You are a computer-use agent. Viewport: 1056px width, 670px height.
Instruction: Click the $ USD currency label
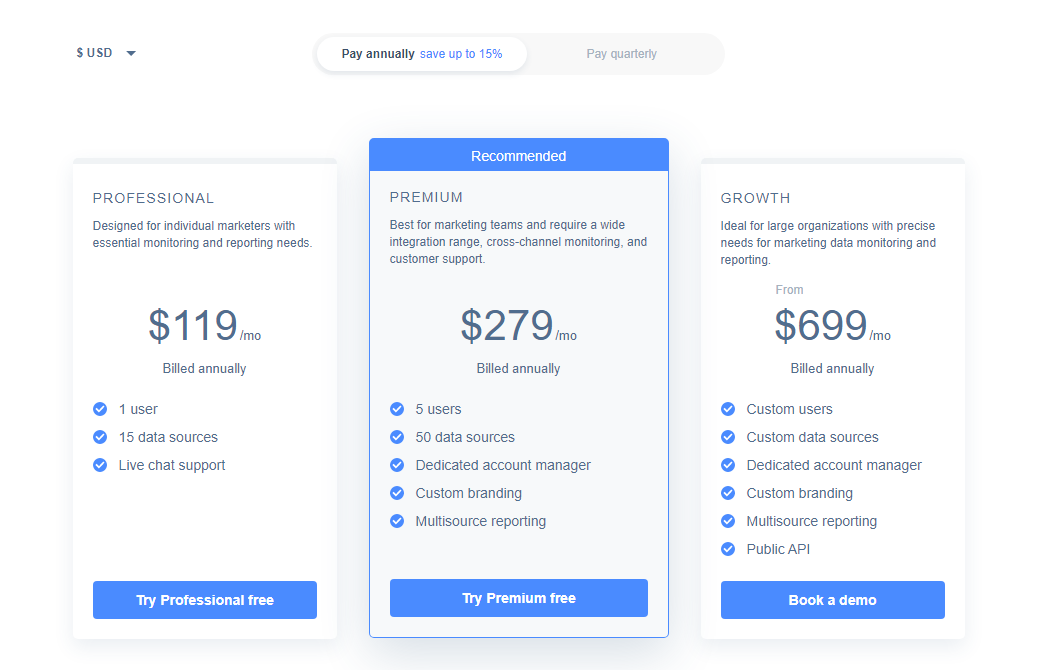coord(94,53)
